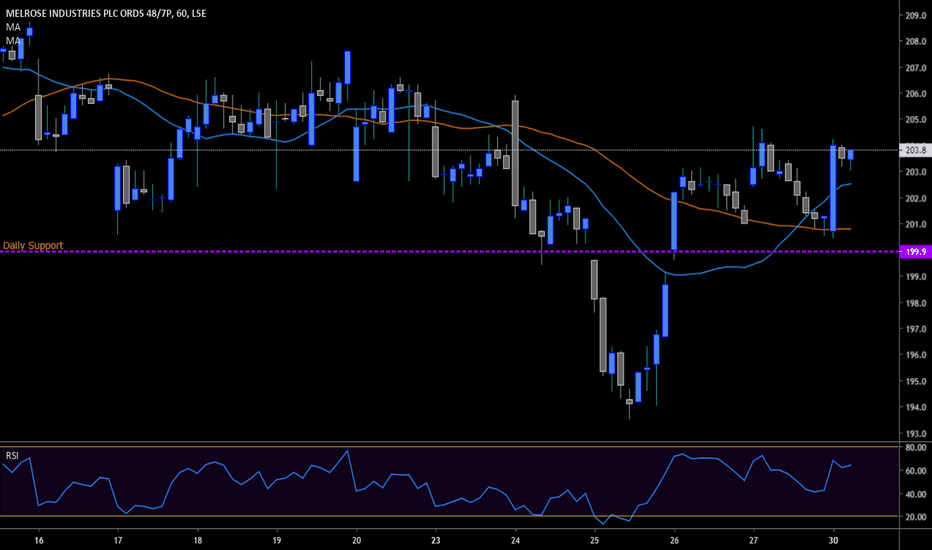Screen dimensions: 932x550
Task: Click the Daily Support line label
Action: pos(33,245)
